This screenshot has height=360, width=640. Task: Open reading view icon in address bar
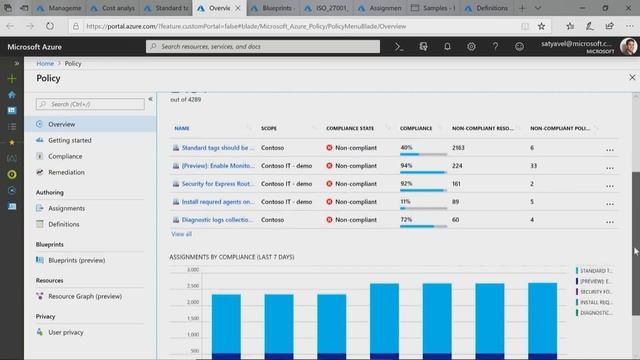pos(525,26)
